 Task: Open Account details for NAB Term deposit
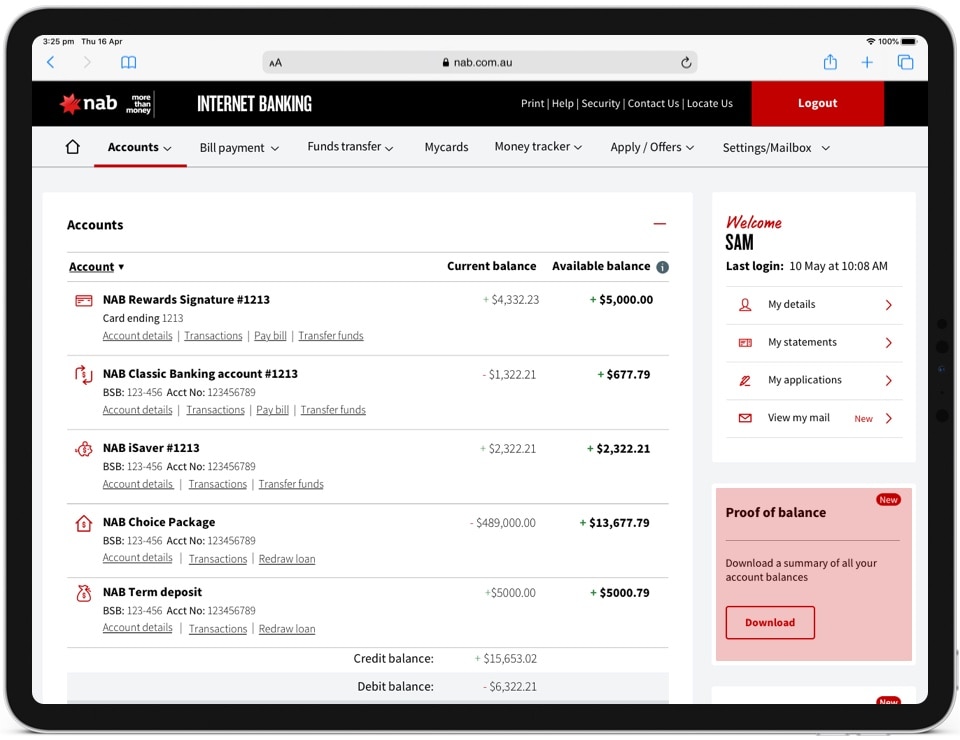coord(138,628)
